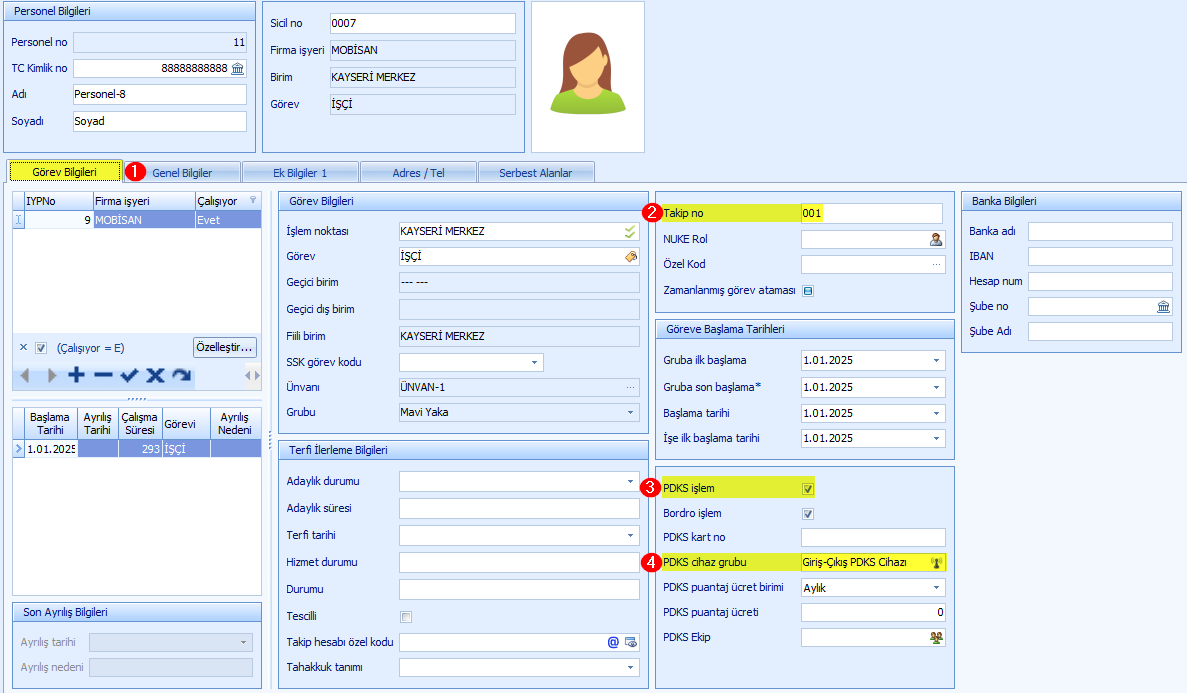Switch to the Genel Bilgiler tab

tap(182, 172)
